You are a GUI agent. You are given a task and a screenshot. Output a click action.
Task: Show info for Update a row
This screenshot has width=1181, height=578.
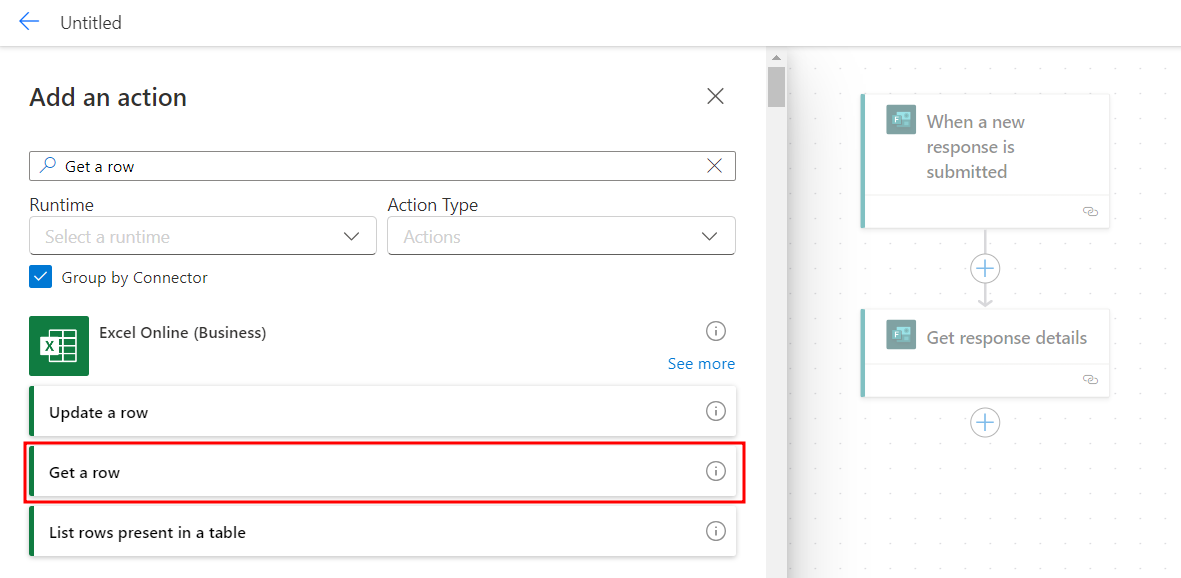[715, 411]
